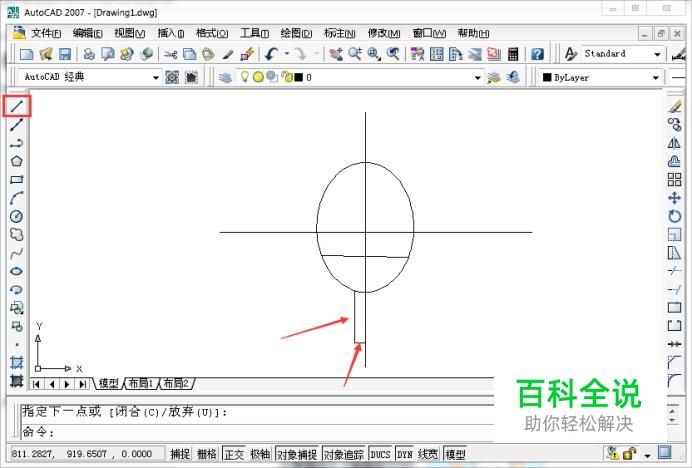Toggle DUCS mode

pyautogui.click(x=380, y=454)
